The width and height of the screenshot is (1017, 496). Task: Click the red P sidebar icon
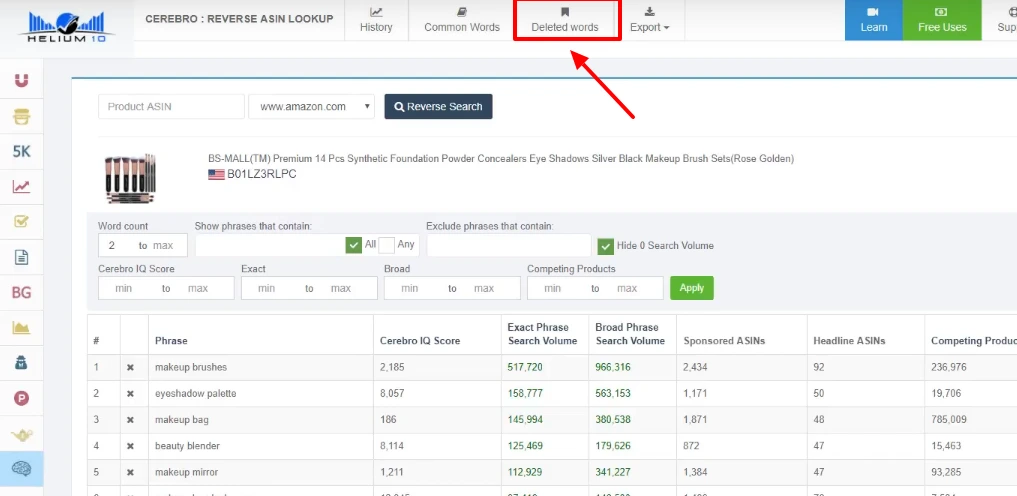coord(21,398)
